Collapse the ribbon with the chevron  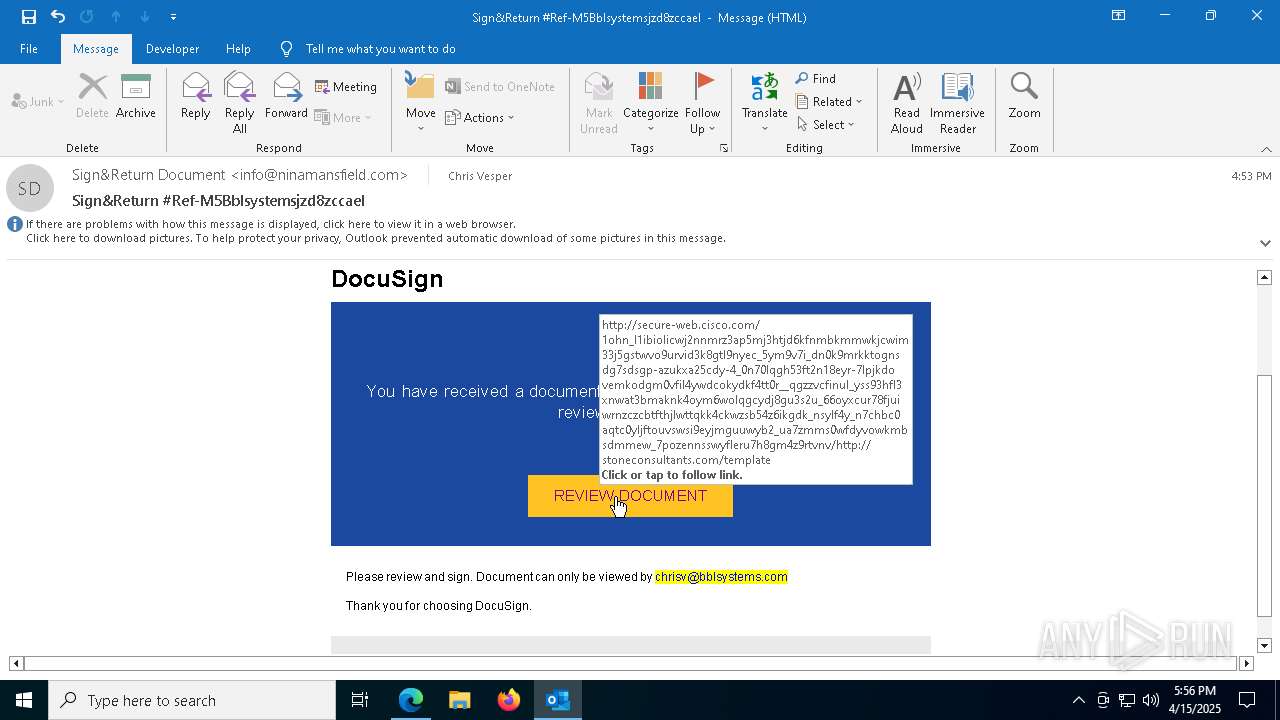point(1266,149)
